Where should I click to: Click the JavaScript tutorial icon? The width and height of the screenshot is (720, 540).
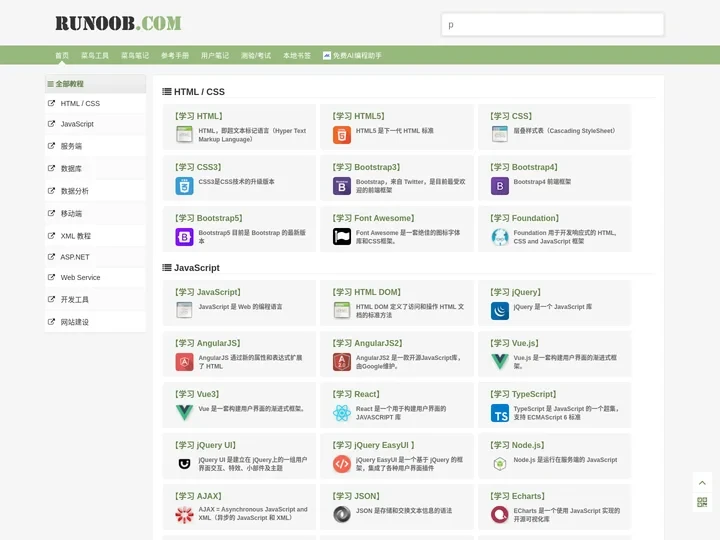coord(184,311)
